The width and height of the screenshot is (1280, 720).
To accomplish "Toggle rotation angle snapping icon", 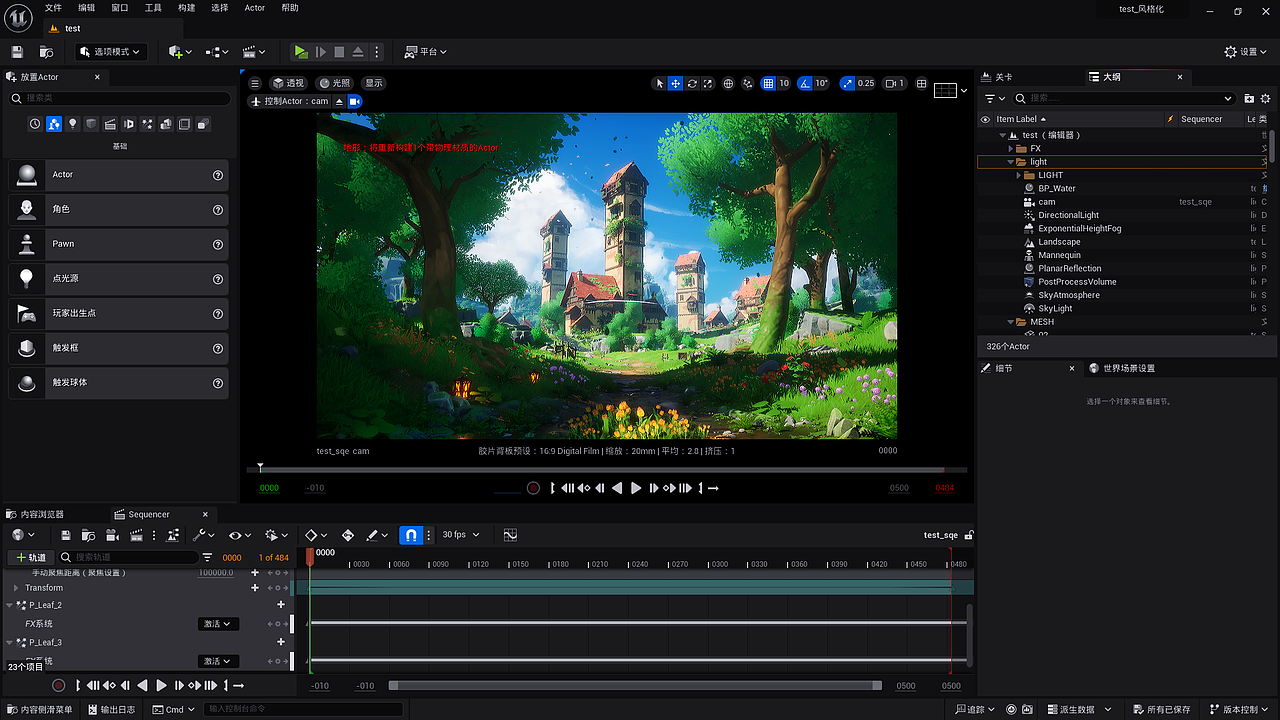I will point(805,84).
